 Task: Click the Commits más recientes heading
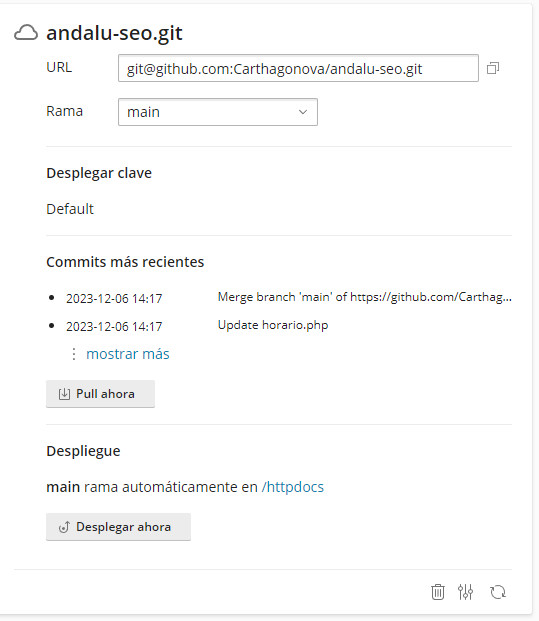click(x=125, y=262)
